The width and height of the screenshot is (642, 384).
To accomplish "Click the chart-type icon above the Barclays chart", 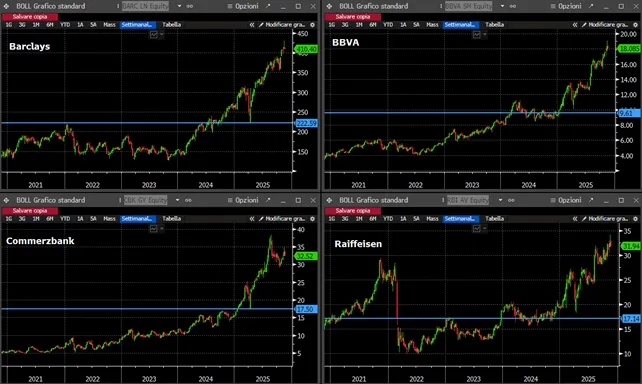I will pyautogui.click(x=154, y=35).
